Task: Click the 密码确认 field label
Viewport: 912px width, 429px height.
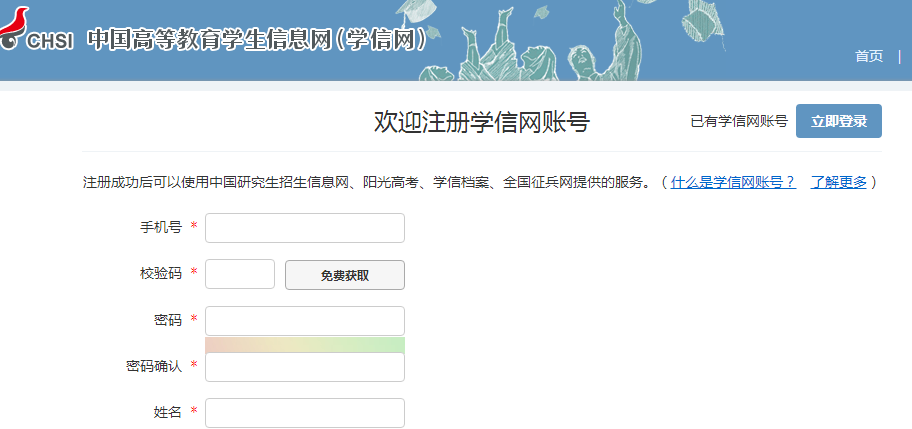Action: [147, 367]
